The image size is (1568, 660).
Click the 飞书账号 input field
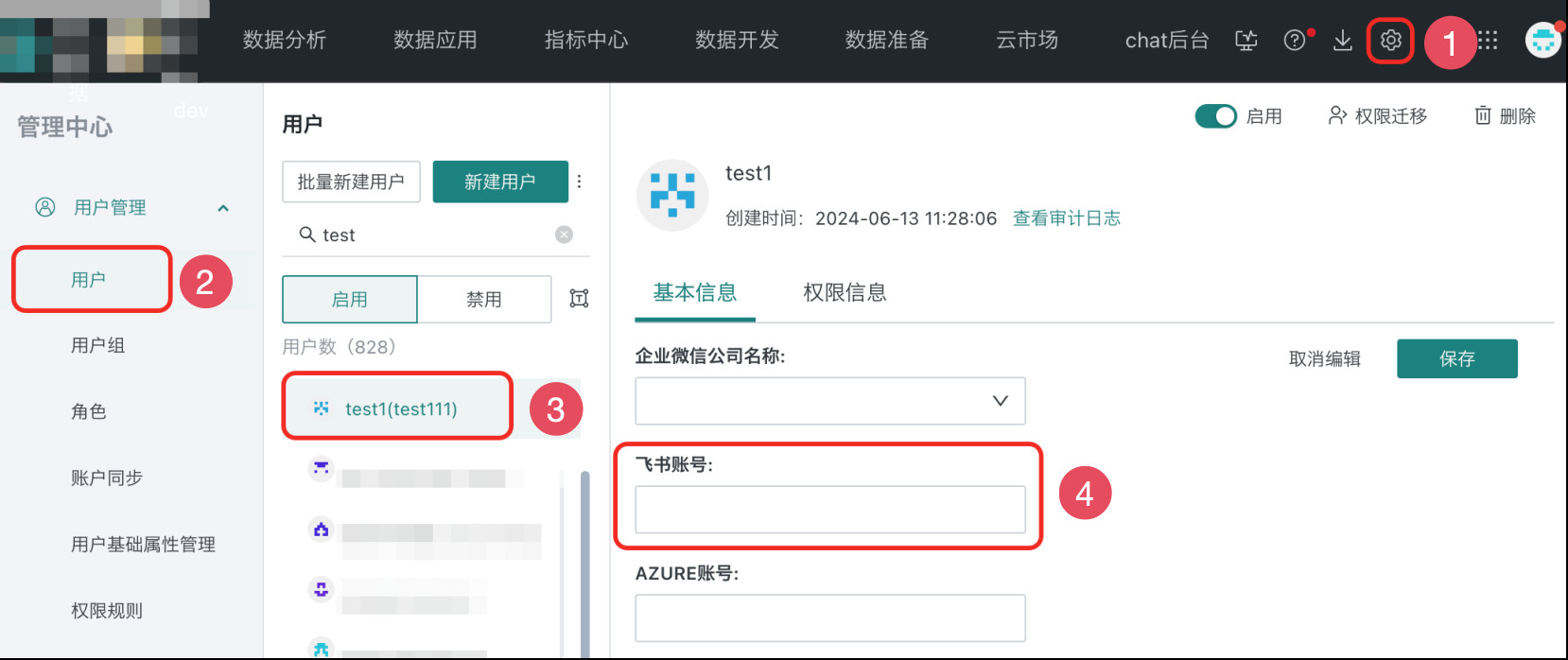point(829,510)
